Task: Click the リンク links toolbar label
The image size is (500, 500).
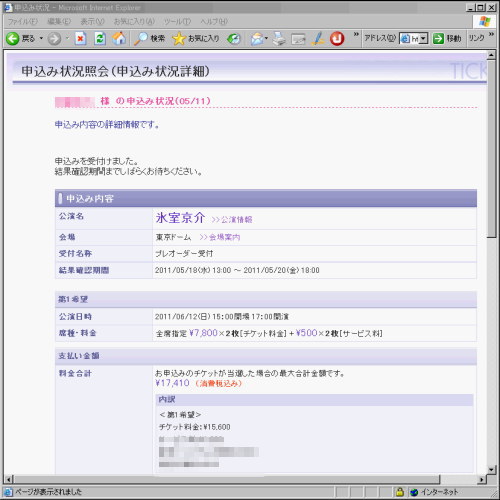Action: 476,38
